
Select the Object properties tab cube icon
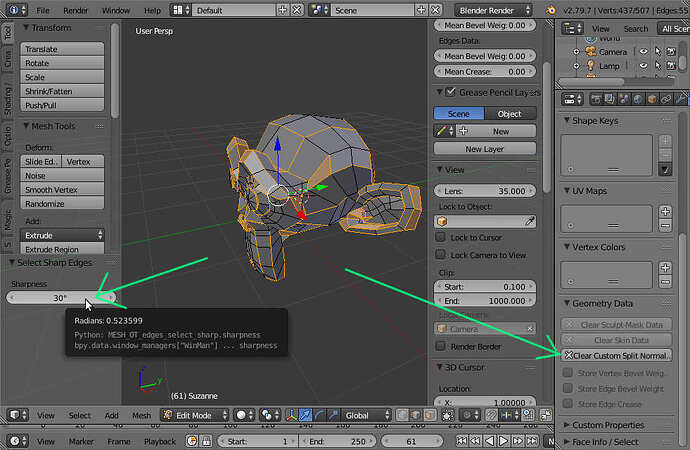[652, 99]
